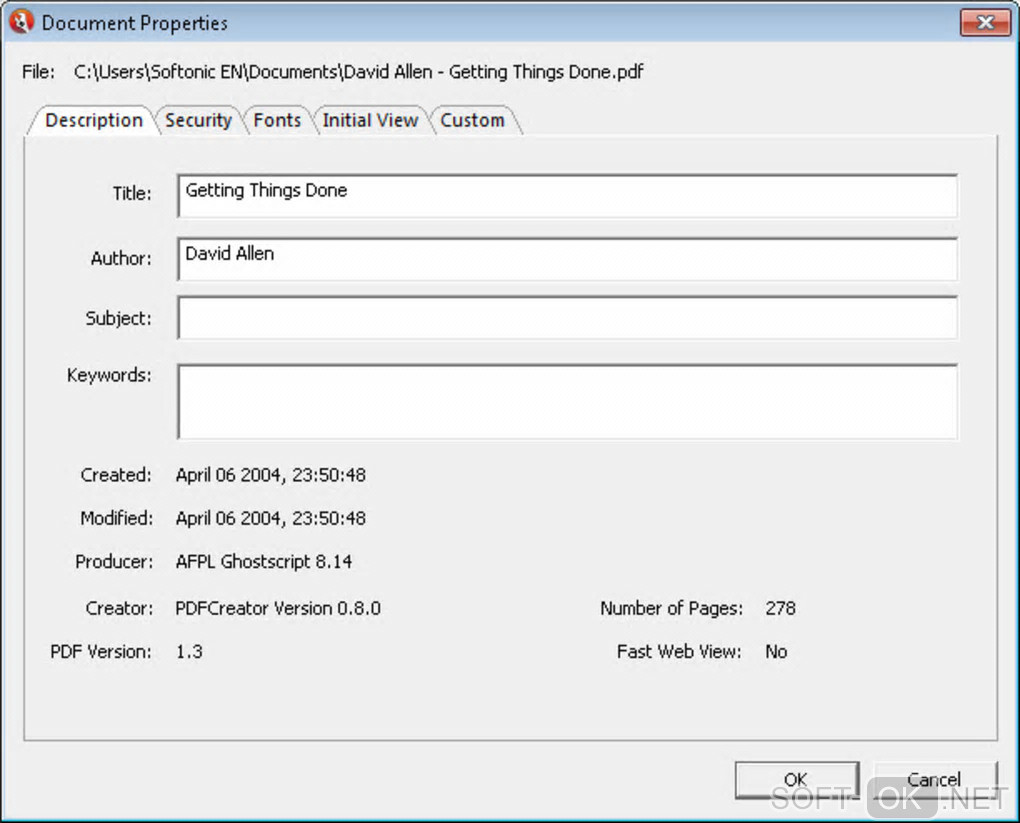1020x823 pixels.
Task: Click inside the Author input field
Action: click(567, 259)
